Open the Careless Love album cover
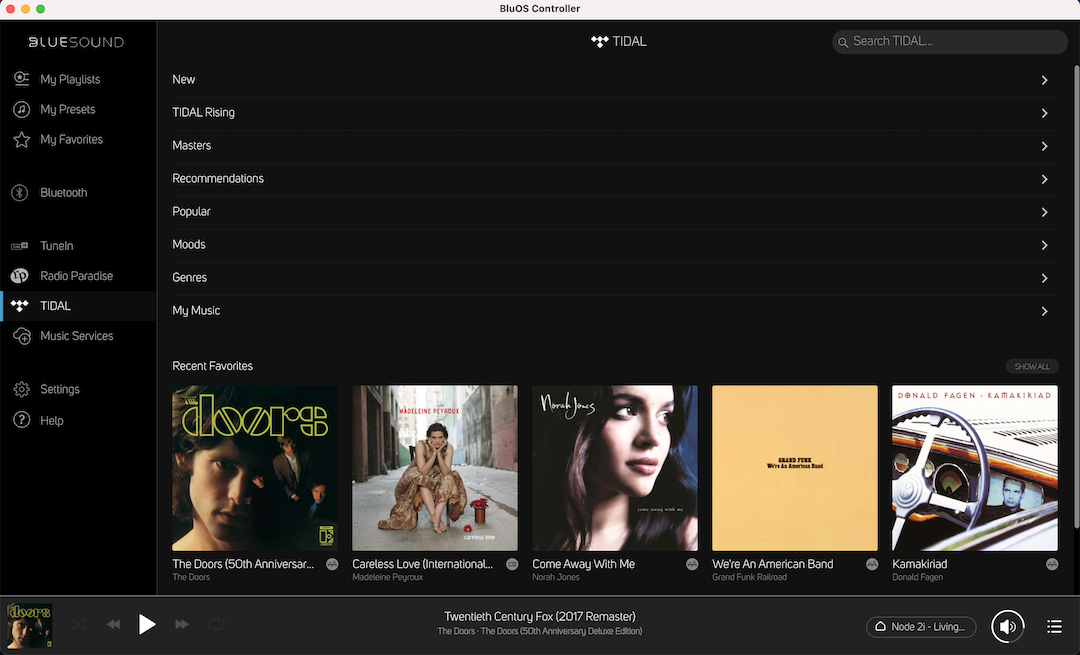The image size is (1080, 655). pos(435,468)
